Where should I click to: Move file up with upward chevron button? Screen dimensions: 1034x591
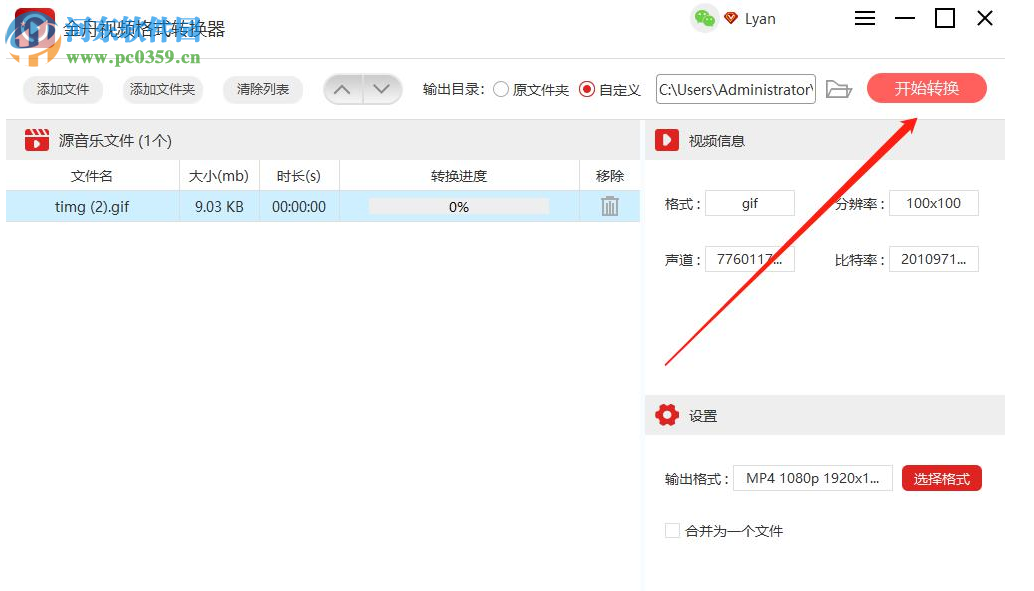(x=343, y=89)
